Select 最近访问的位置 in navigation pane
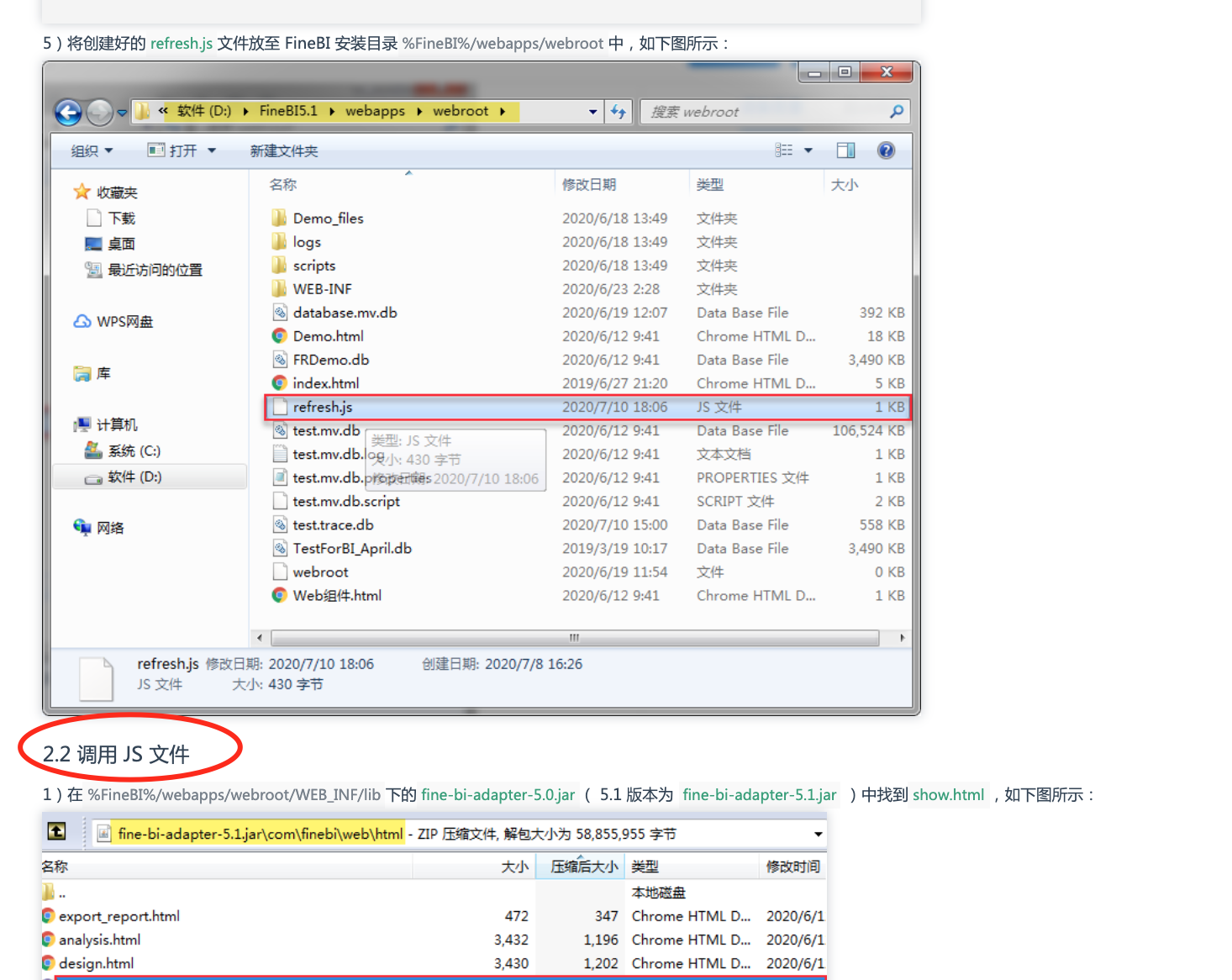 click(x=144, y=270)
